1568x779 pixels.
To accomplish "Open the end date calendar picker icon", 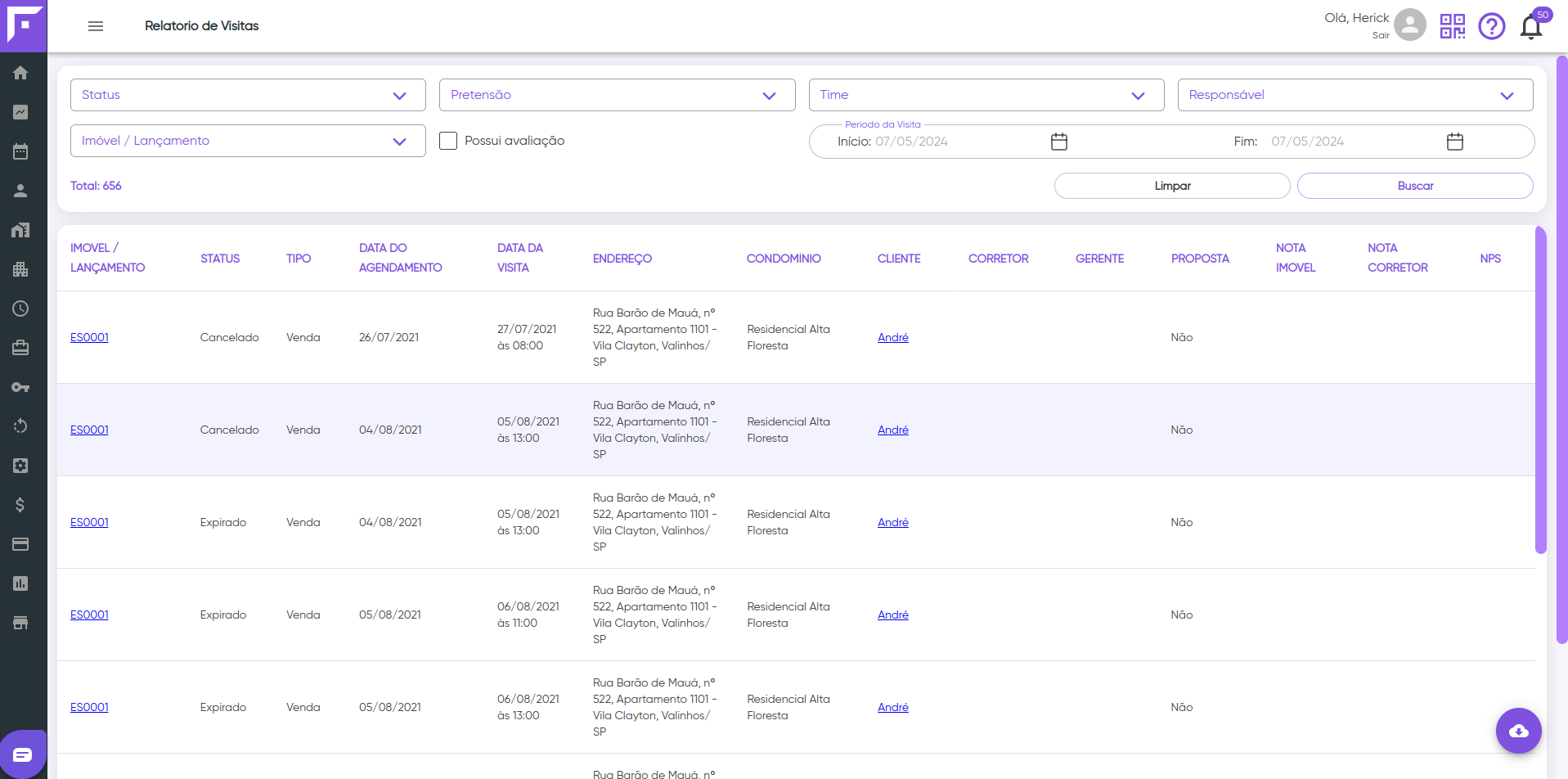I will click(x=1455, y=142).
